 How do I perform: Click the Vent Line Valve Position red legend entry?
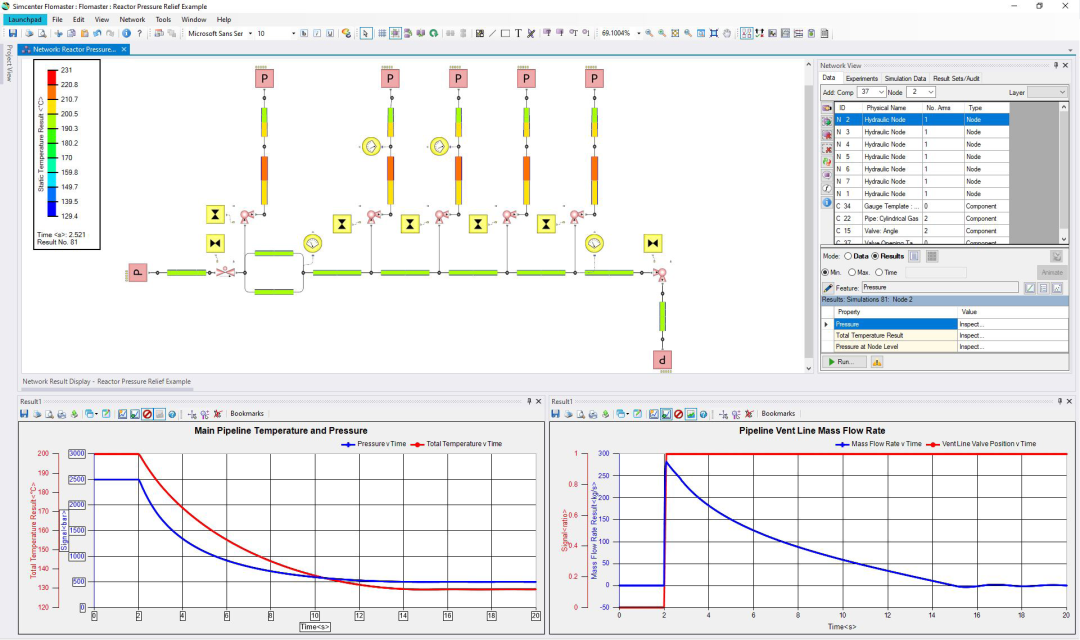[982, 444]
